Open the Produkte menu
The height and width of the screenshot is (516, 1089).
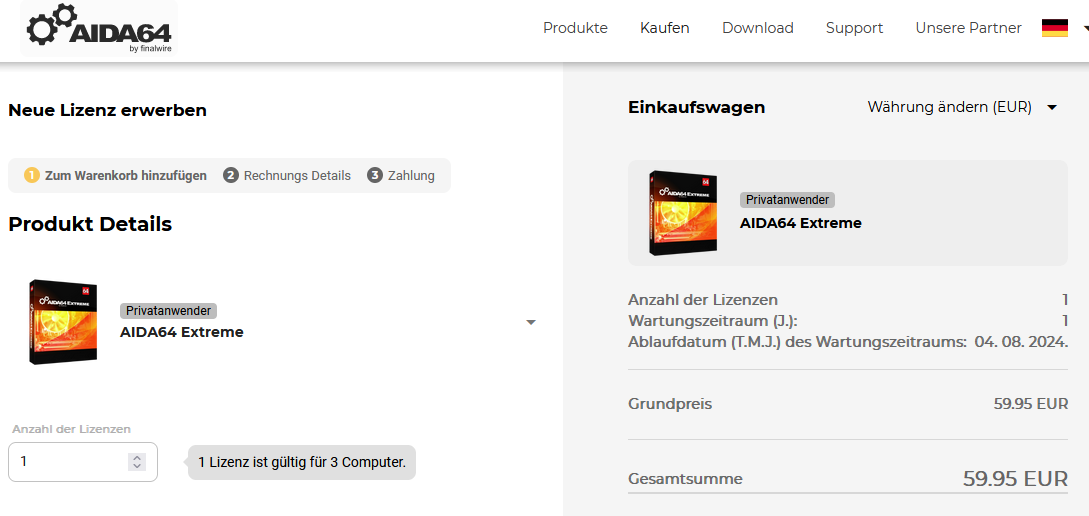pos(575,28)
